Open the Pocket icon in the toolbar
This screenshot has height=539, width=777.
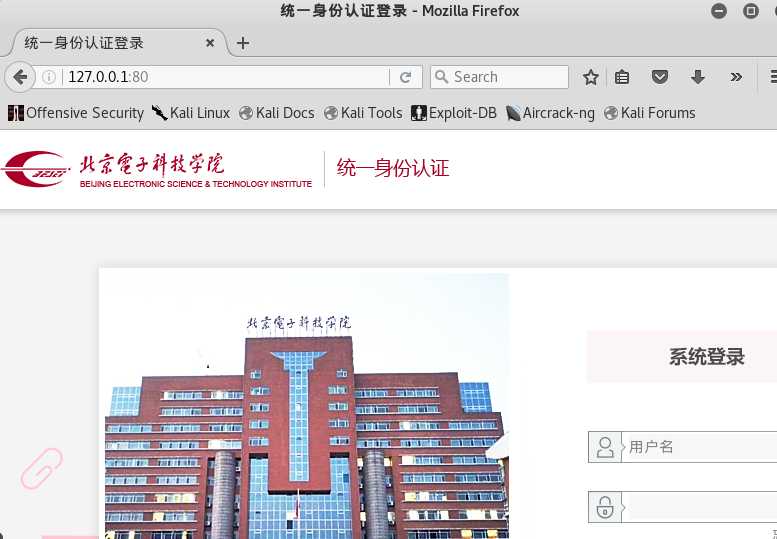pos(660,77)
